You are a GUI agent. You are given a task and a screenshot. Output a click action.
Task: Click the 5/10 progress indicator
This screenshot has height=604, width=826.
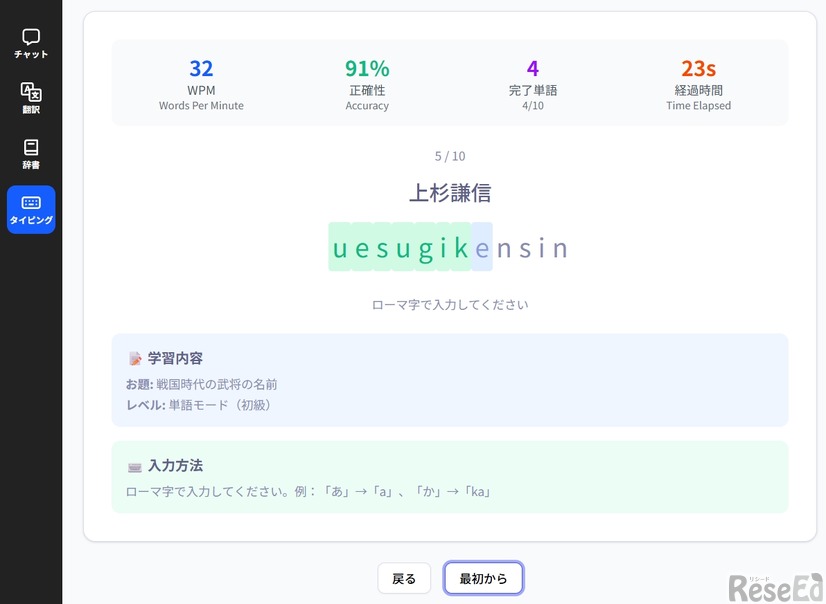[447, 156]
